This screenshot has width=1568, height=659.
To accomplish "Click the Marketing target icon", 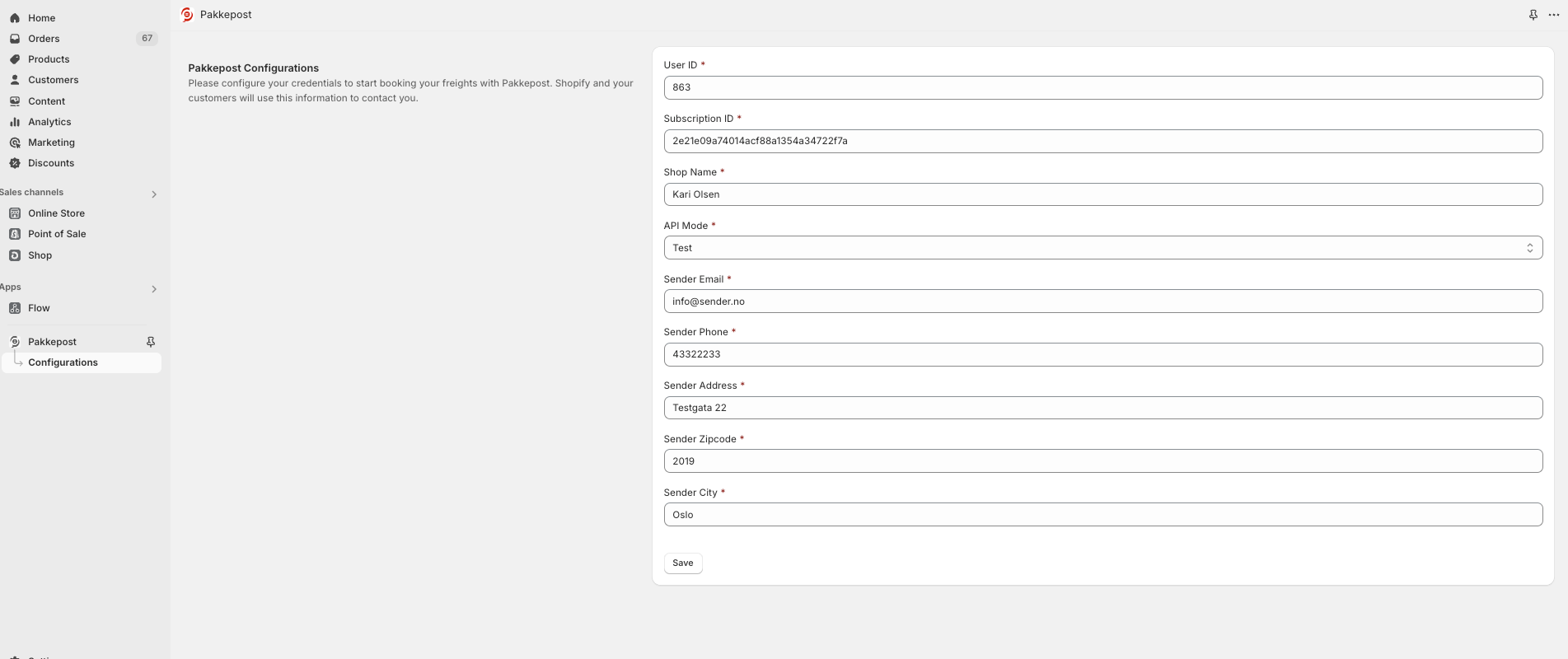I will coord(15,143).
